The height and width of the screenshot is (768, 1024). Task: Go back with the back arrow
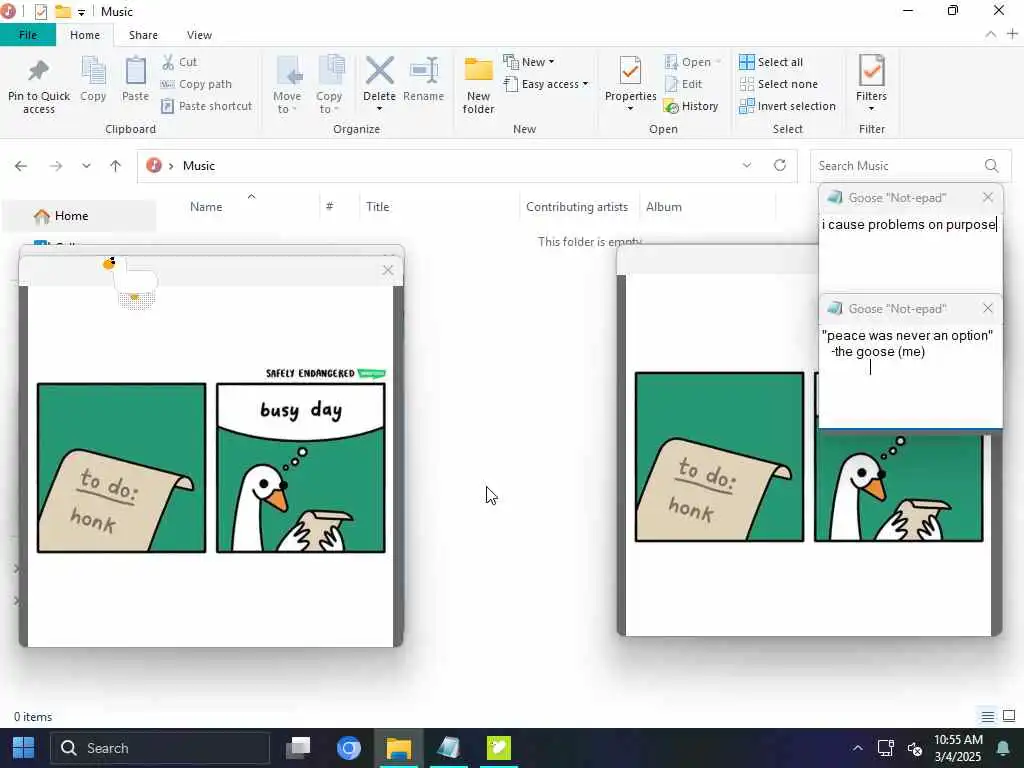(x=21, y=166)
